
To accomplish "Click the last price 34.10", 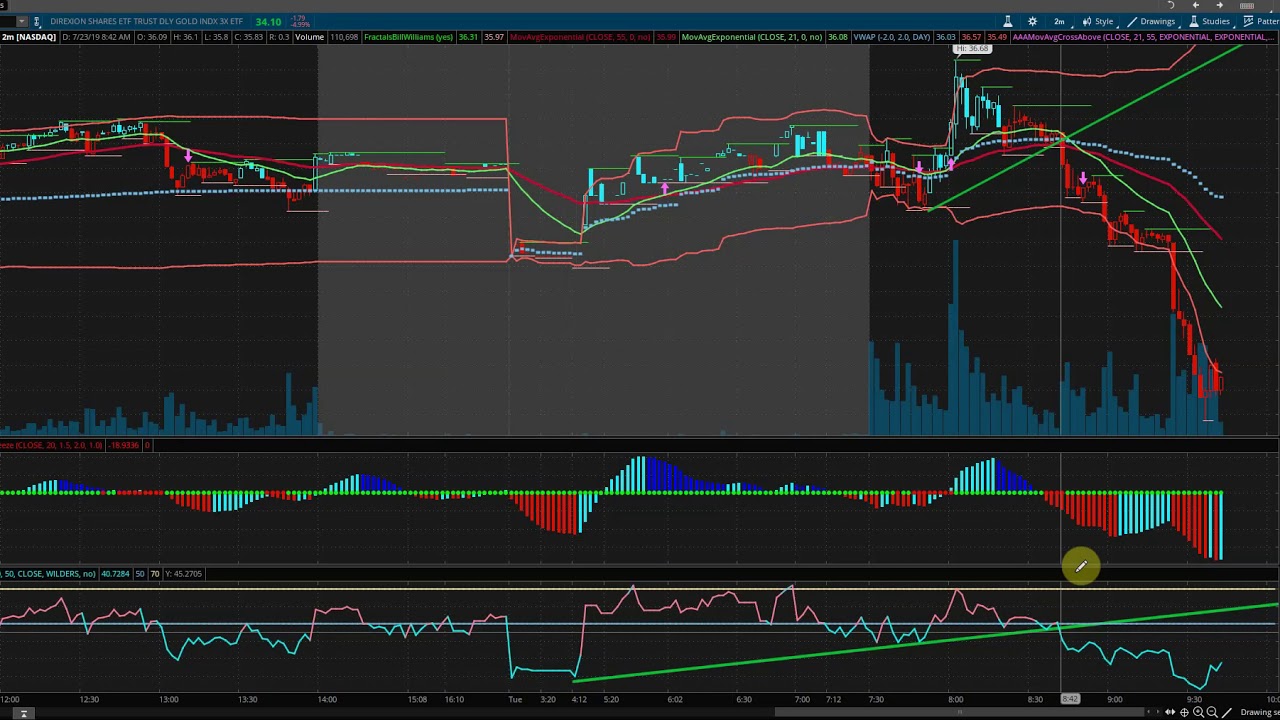I will tap(268, 21).
